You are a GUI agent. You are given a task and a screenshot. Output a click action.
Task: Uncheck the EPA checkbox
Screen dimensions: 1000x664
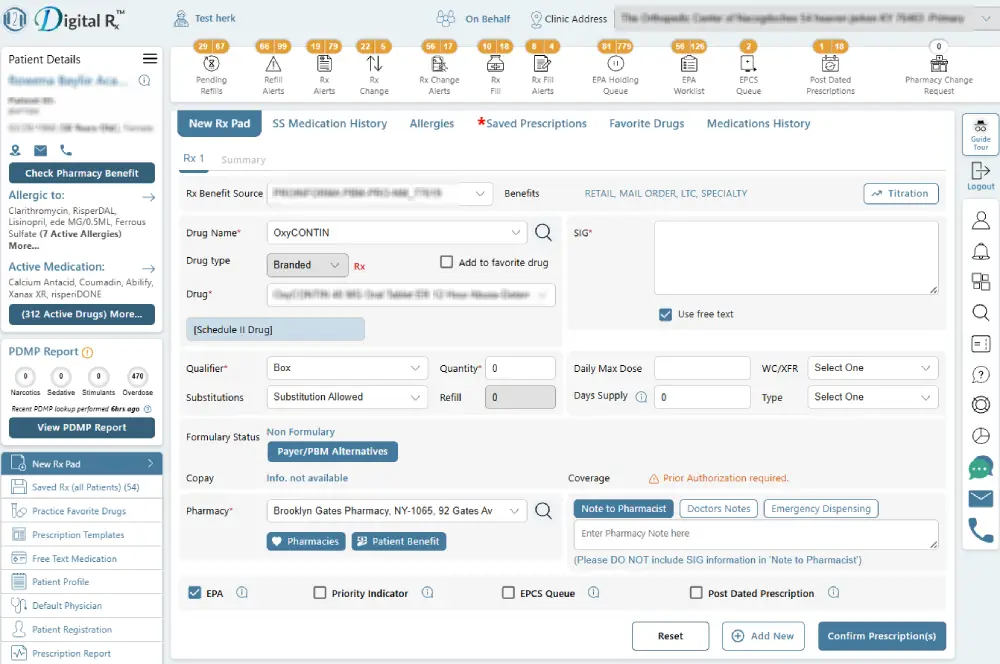point(195,593)
